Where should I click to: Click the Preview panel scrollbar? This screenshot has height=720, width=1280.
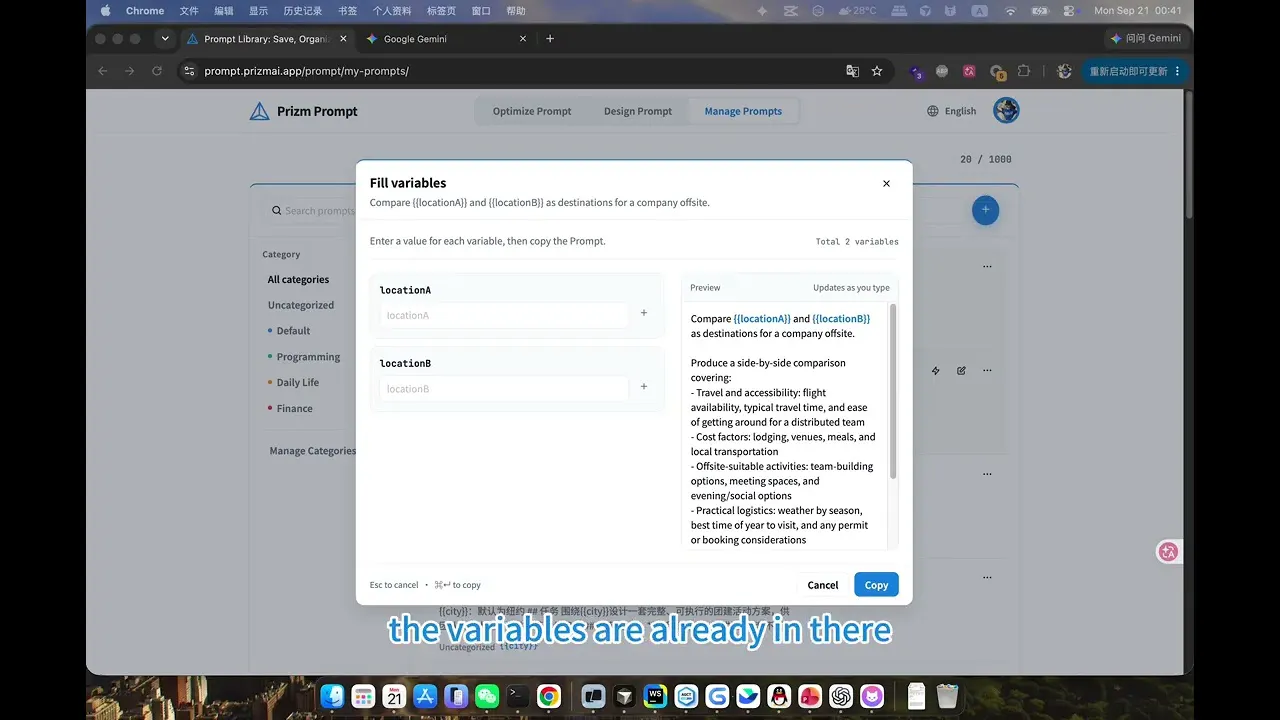click(893, 392)
